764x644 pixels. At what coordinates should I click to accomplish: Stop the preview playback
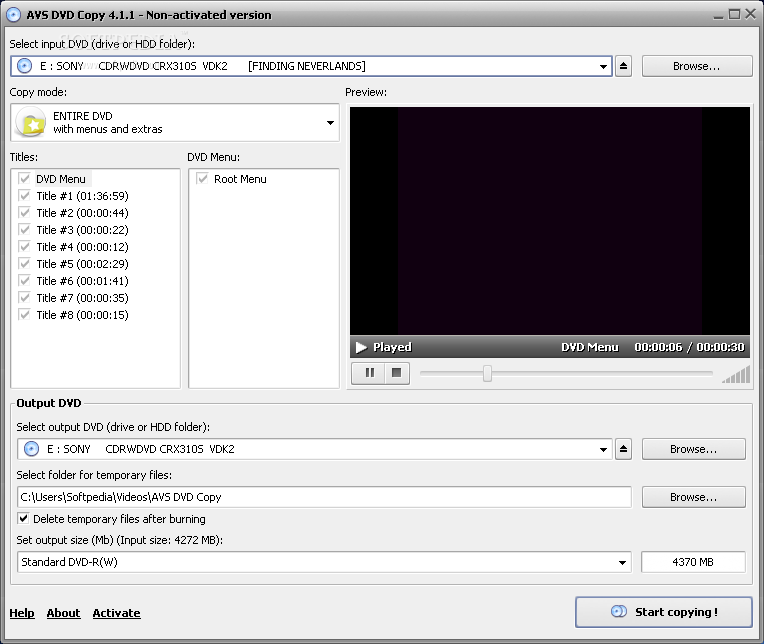point(397,373)
